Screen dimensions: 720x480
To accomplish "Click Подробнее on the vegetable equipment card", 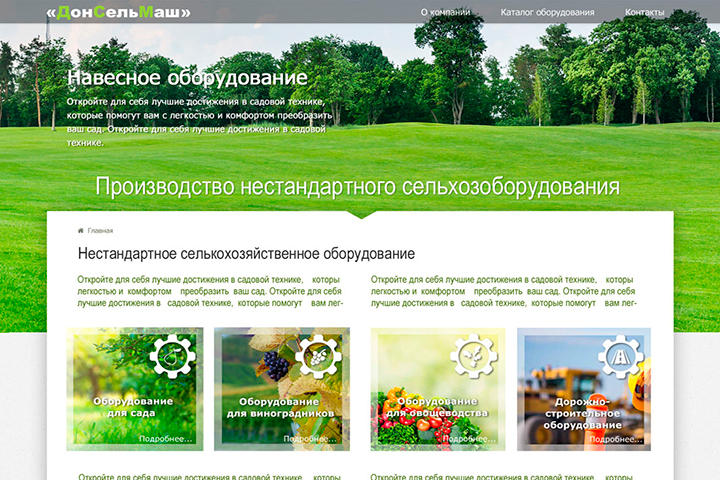I will pos(469,439).
